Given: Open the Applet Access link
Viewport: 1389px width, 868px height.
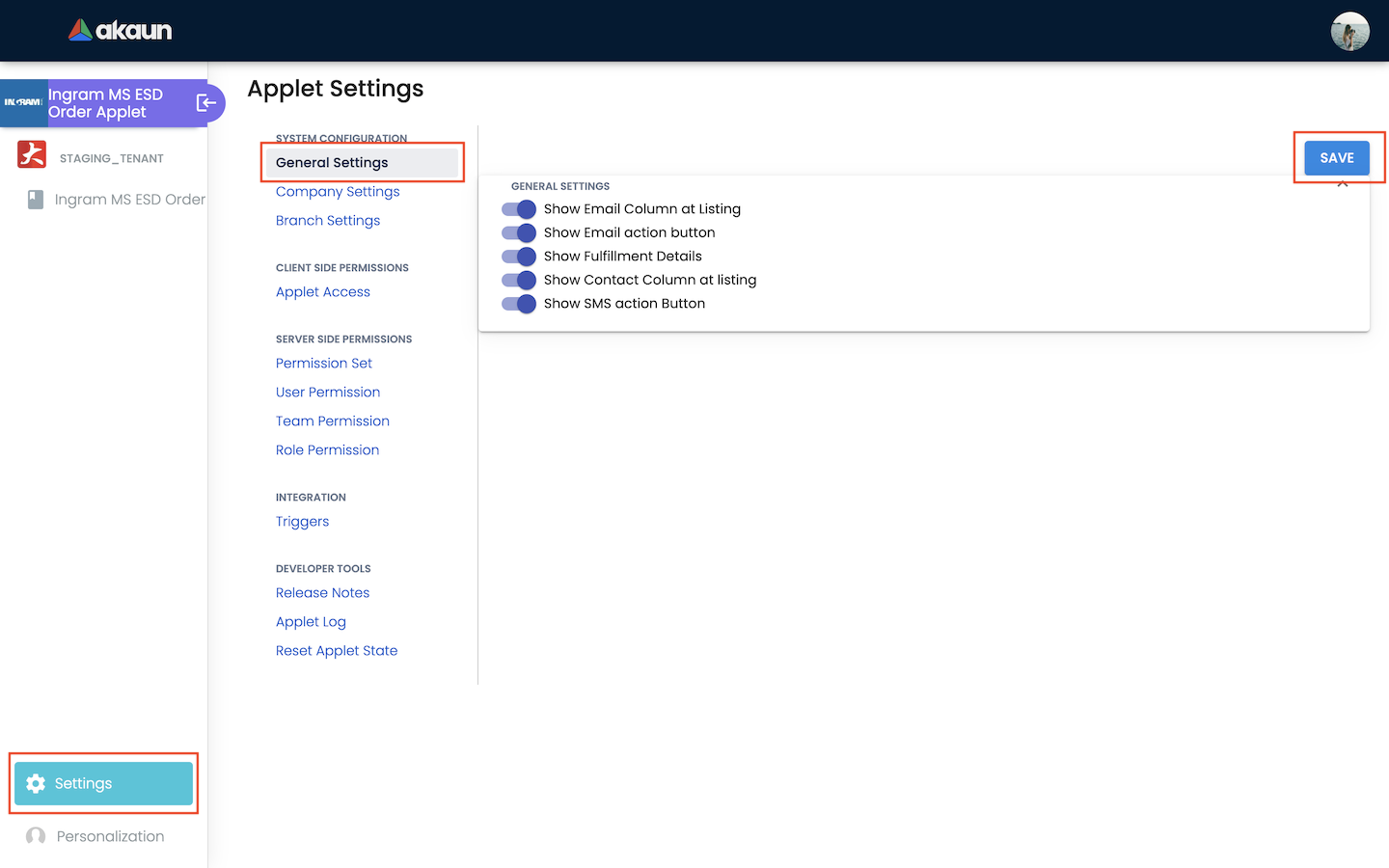Looking at the screenshot, I should pos(323,292).
